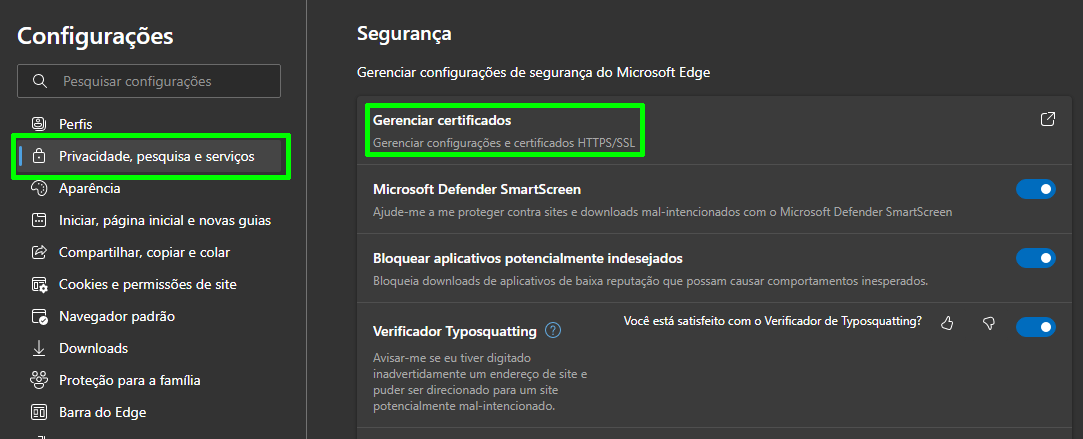This screenshot has height=439, width=1083.
Task: Open the external link icon for Gerenciar certificados
Action: click(1047, 119)
